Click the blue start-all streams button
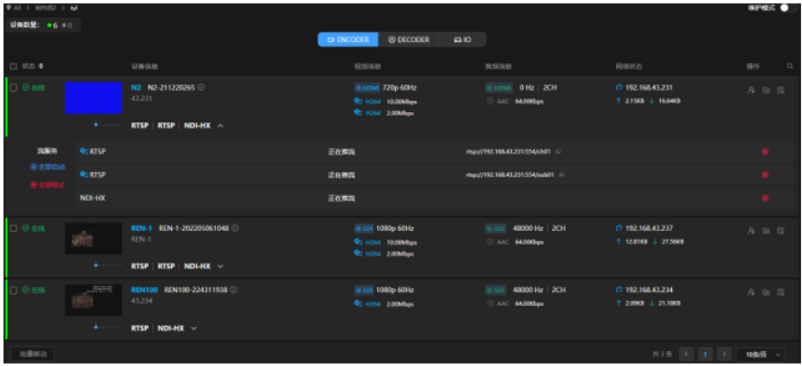 tap(48, 167)
